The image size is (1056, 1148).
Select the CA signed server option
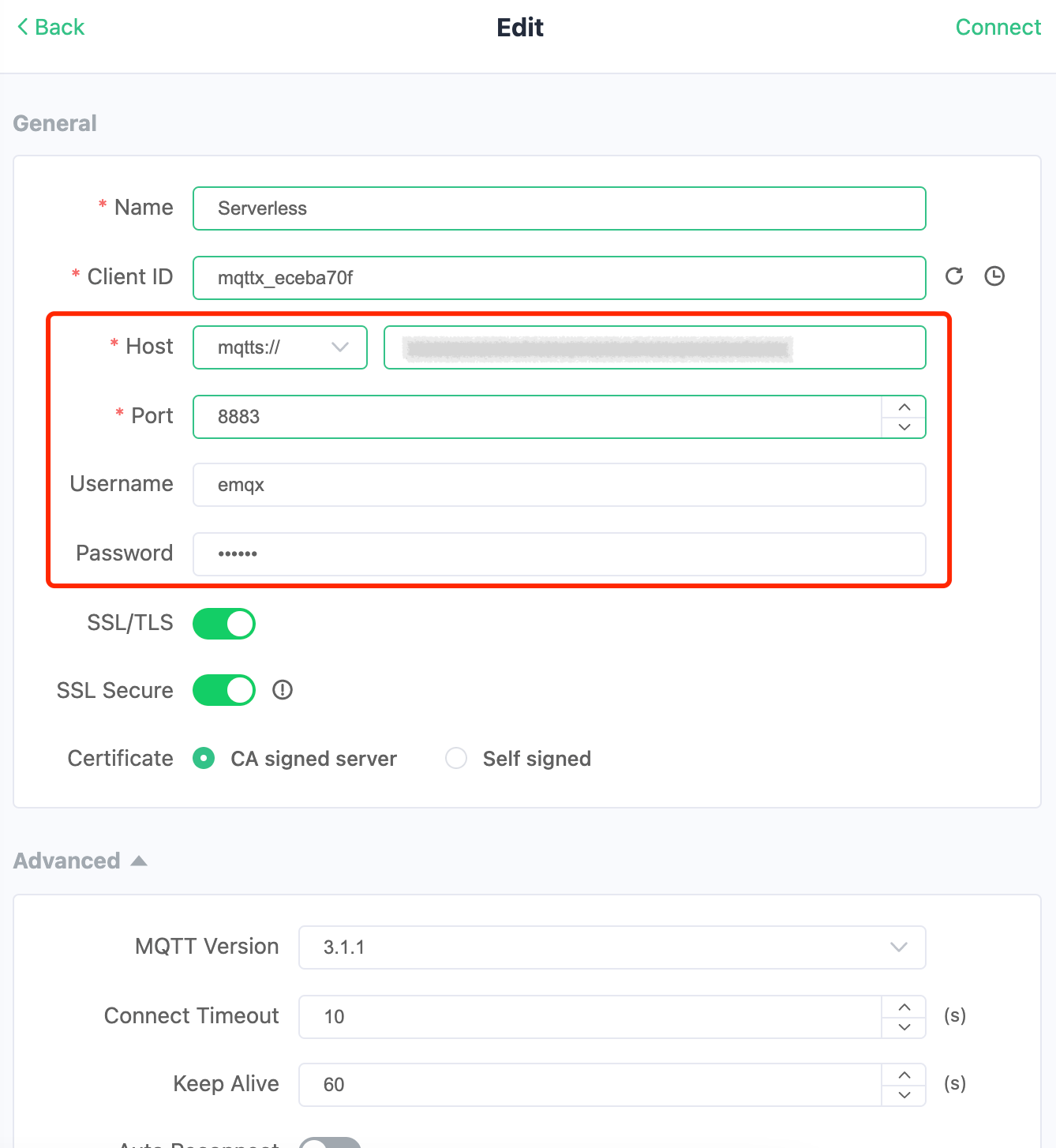(204, 759)
